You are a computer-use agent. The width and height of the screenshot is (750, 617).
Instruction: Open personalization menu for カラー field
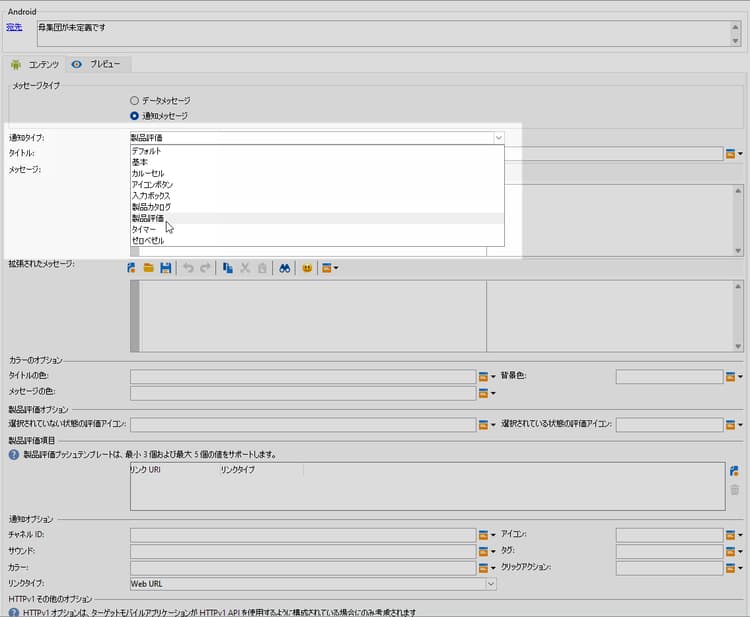[x=487, y=568]
